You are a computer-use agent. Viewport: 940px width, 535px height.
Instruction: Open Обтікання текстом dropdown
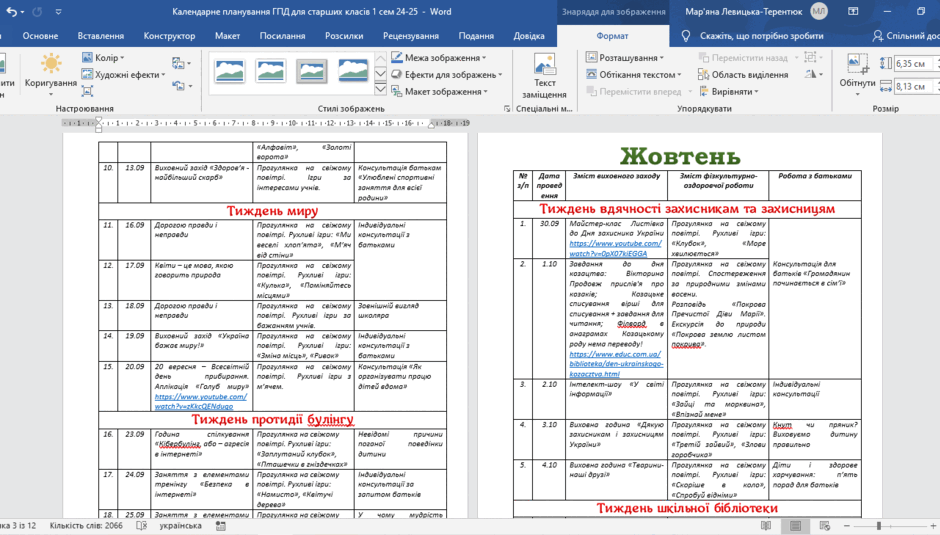[634, 74]
